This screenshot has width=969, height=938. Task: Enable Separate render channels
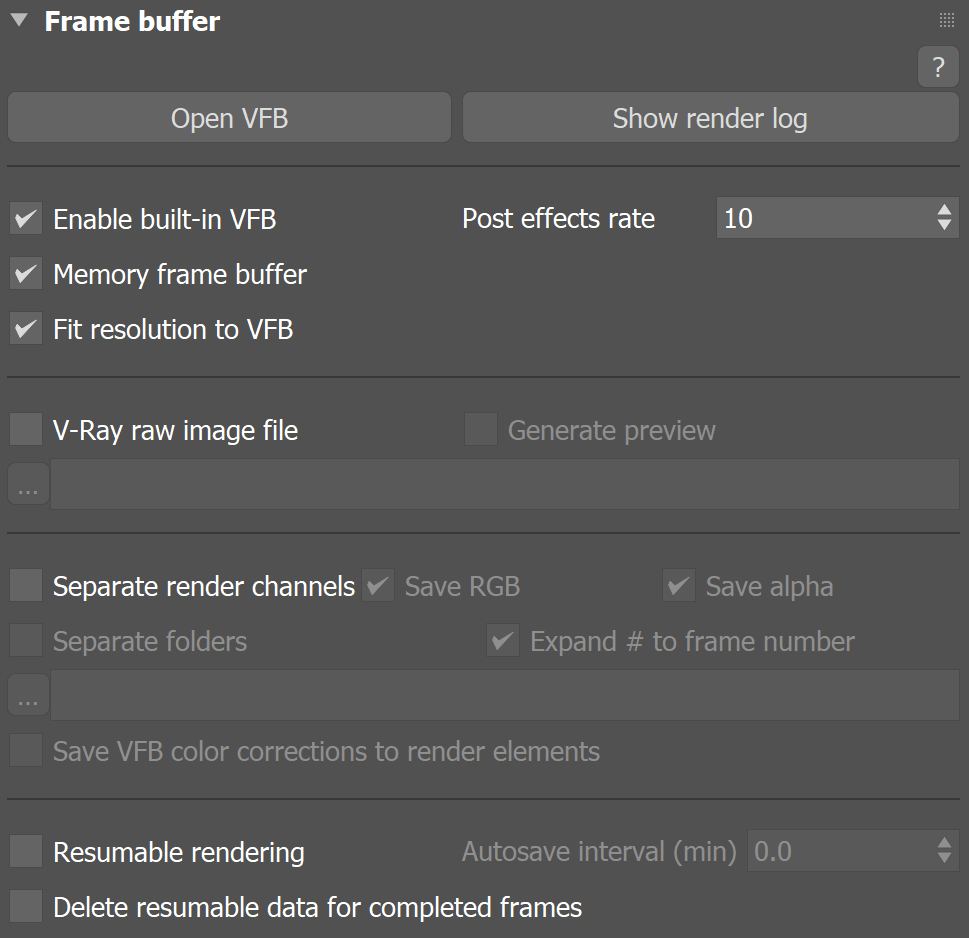pos(25,586)
